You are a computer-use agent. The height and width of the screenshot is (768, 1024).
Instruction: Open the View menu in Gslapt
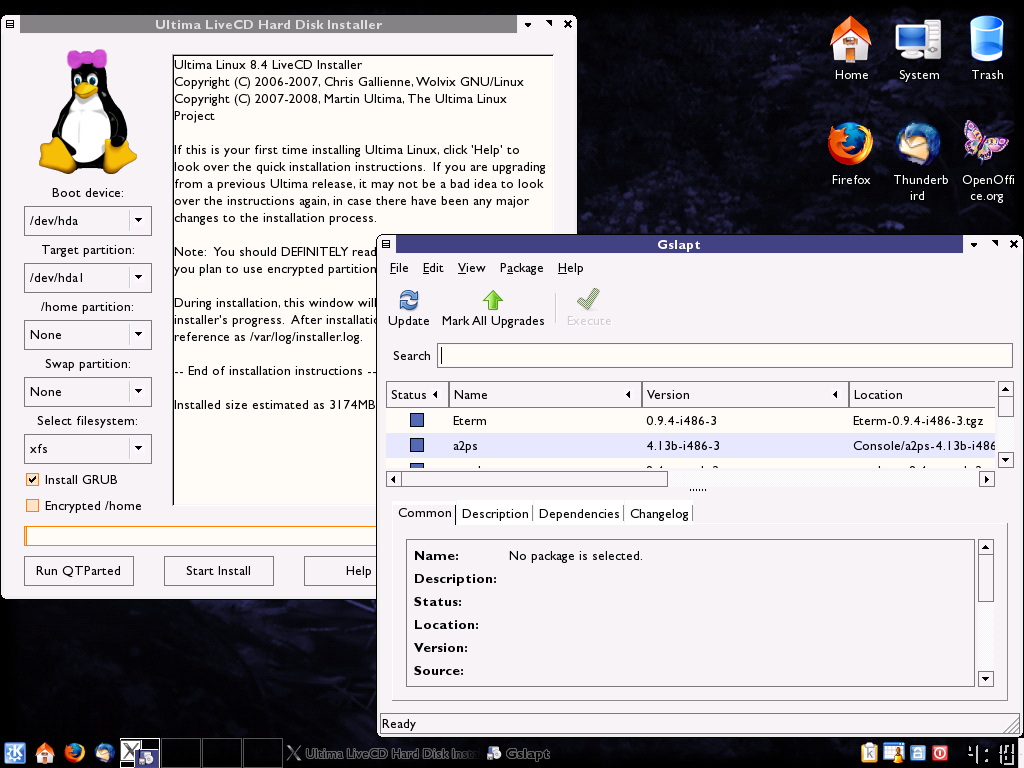coord(472,268)
